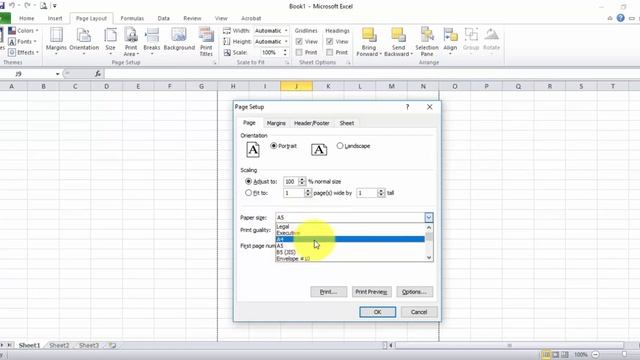This screenshot has height=360, width=640.
Task: Select the Fit to scaling option
Action: (x=248, y=193)
